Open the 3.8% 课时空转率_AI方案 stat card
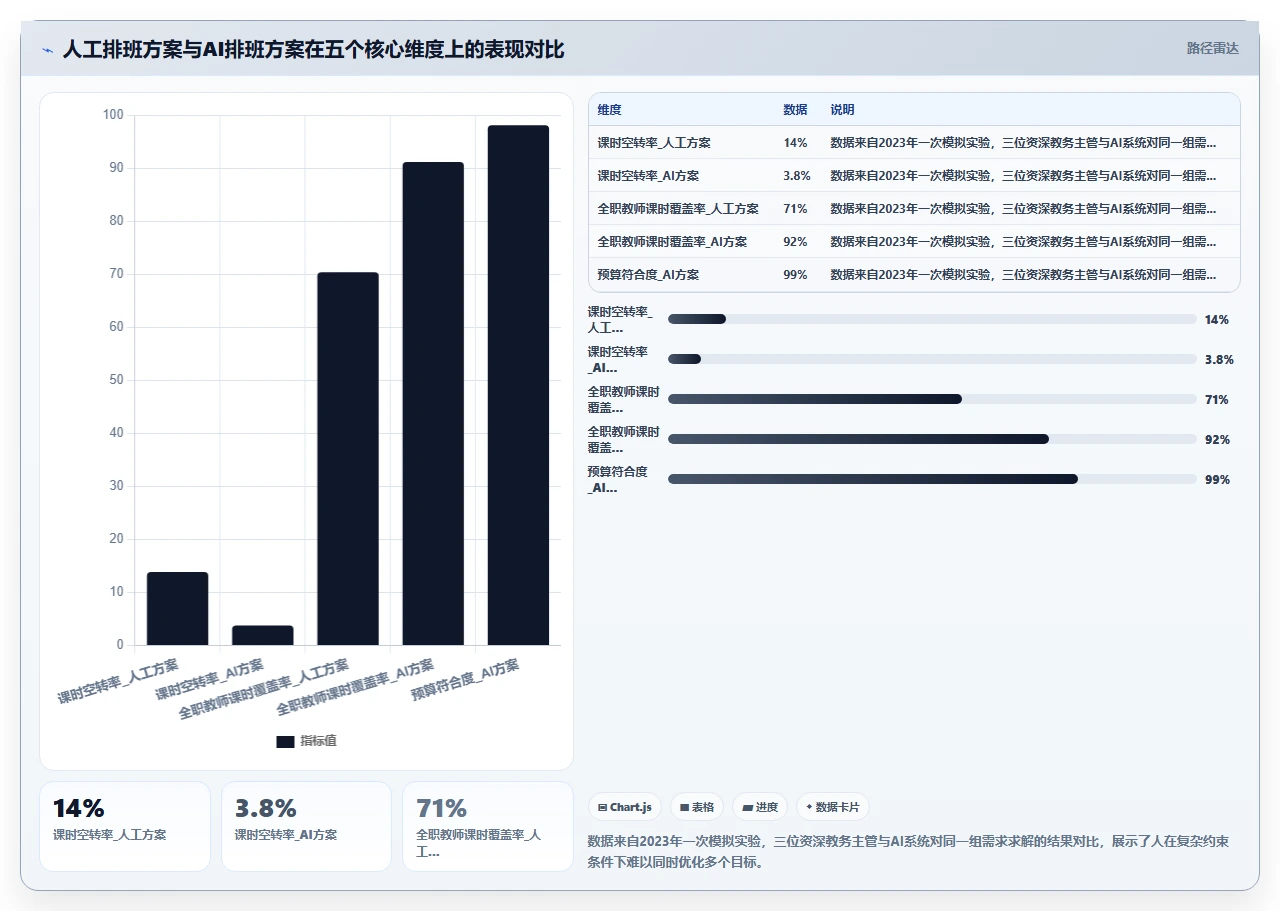The height and width of the screenshot is (911, 1280). coord(306,826)
